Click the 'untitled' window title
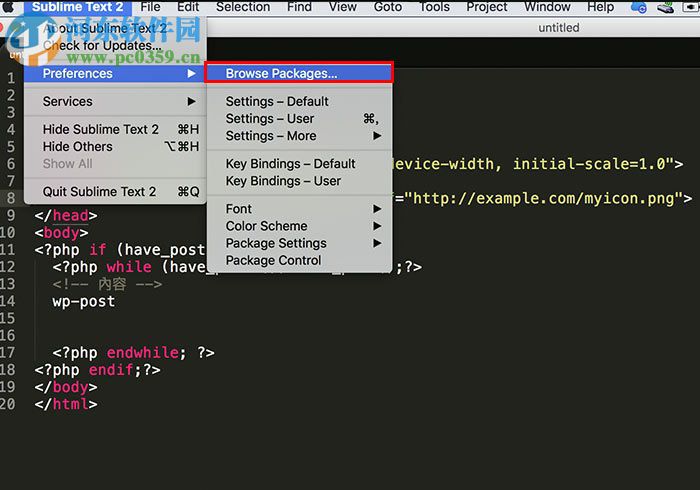The width and height of the screenshot is (700, 490). (x=558, y=28)
